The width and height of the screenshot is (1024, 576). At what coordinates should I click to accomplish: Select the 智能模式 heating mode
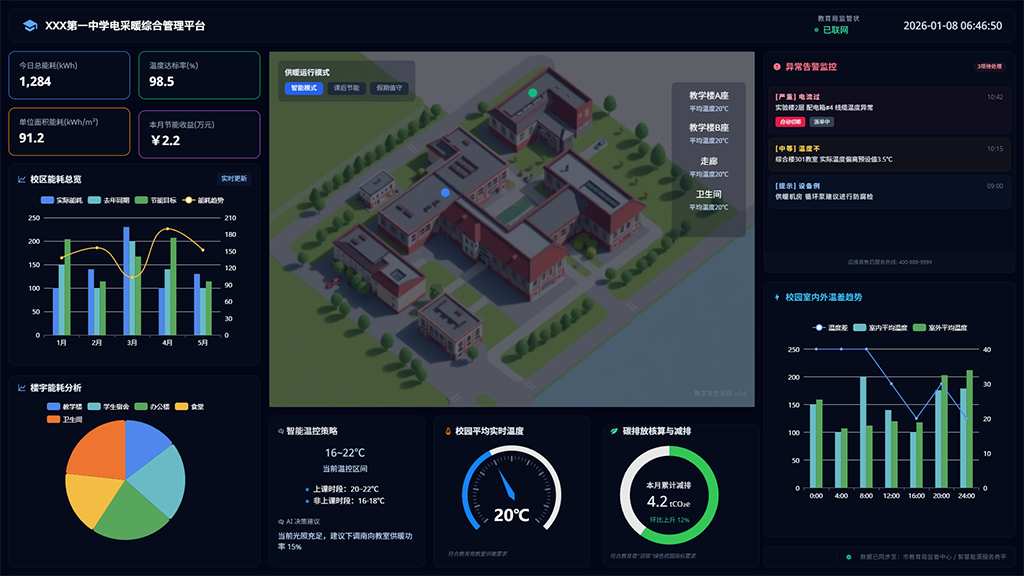[303, 88]
